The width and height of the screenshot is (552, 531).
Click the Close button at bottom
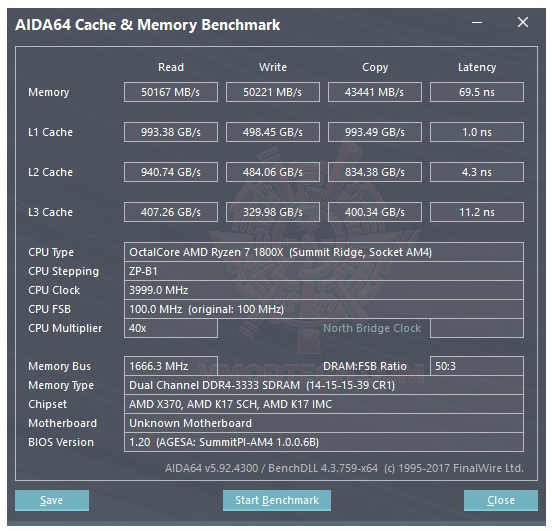coord(501,500)
